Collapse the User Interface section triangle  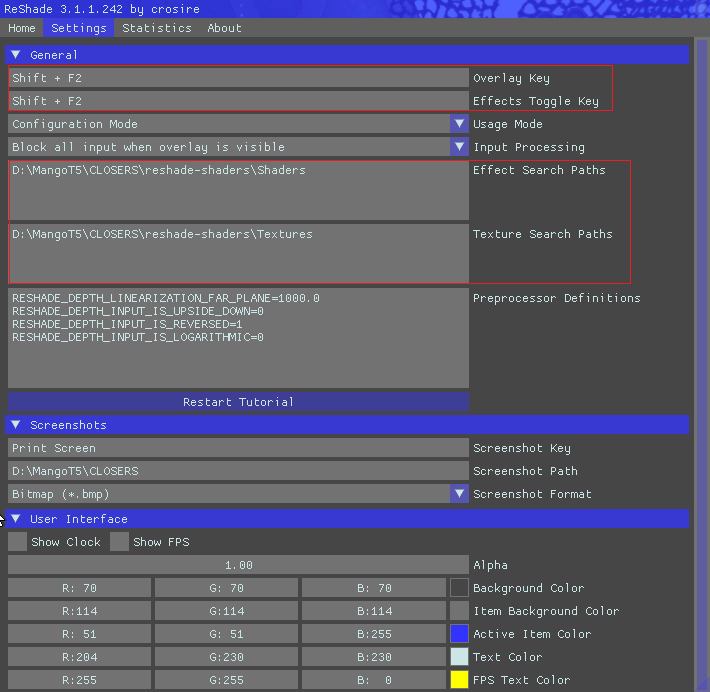point(16,519)
